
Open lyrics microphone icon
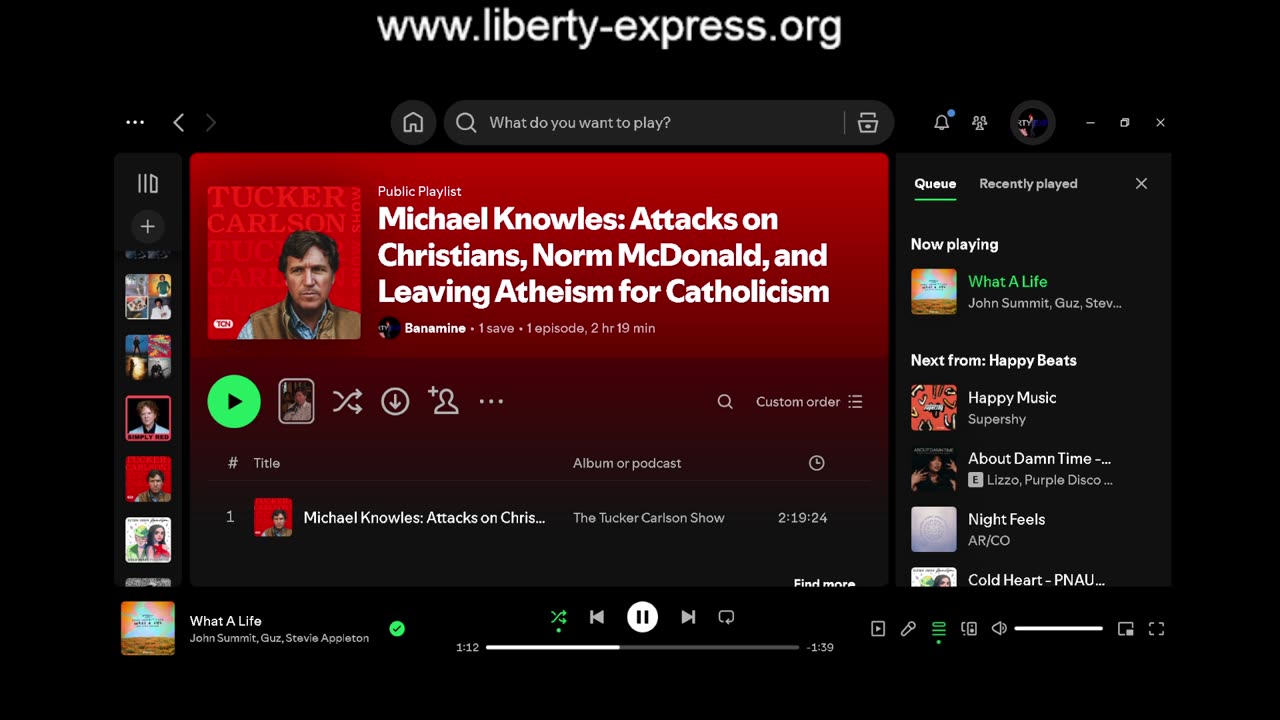click(908, 629)
